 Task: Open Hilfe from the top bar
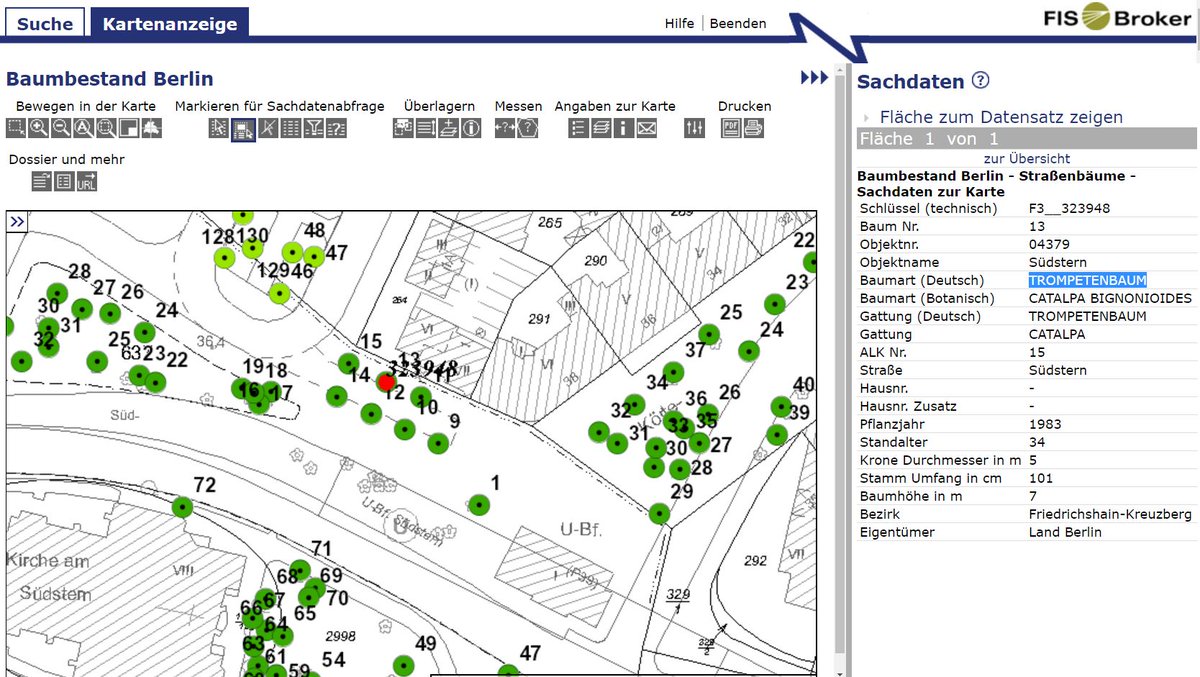click(x=679, y=23)
